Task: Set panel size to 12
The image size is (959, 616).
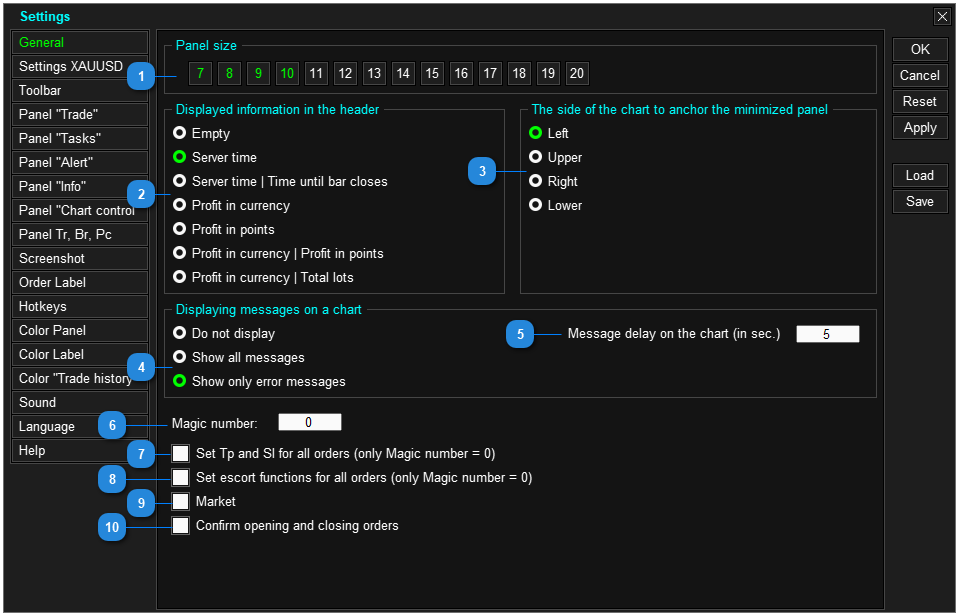Action: [x=345, y=73]
